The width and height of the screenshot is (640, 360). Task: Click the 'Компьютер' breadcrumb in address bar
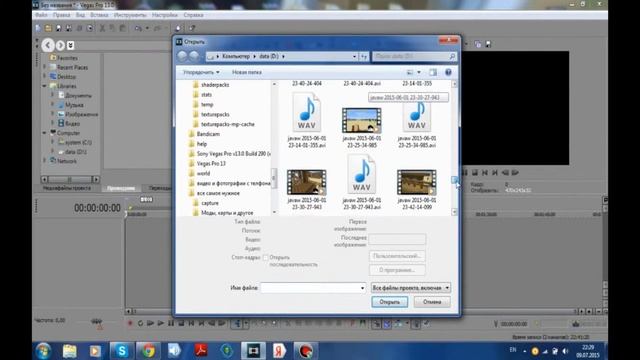click(236, 56)
